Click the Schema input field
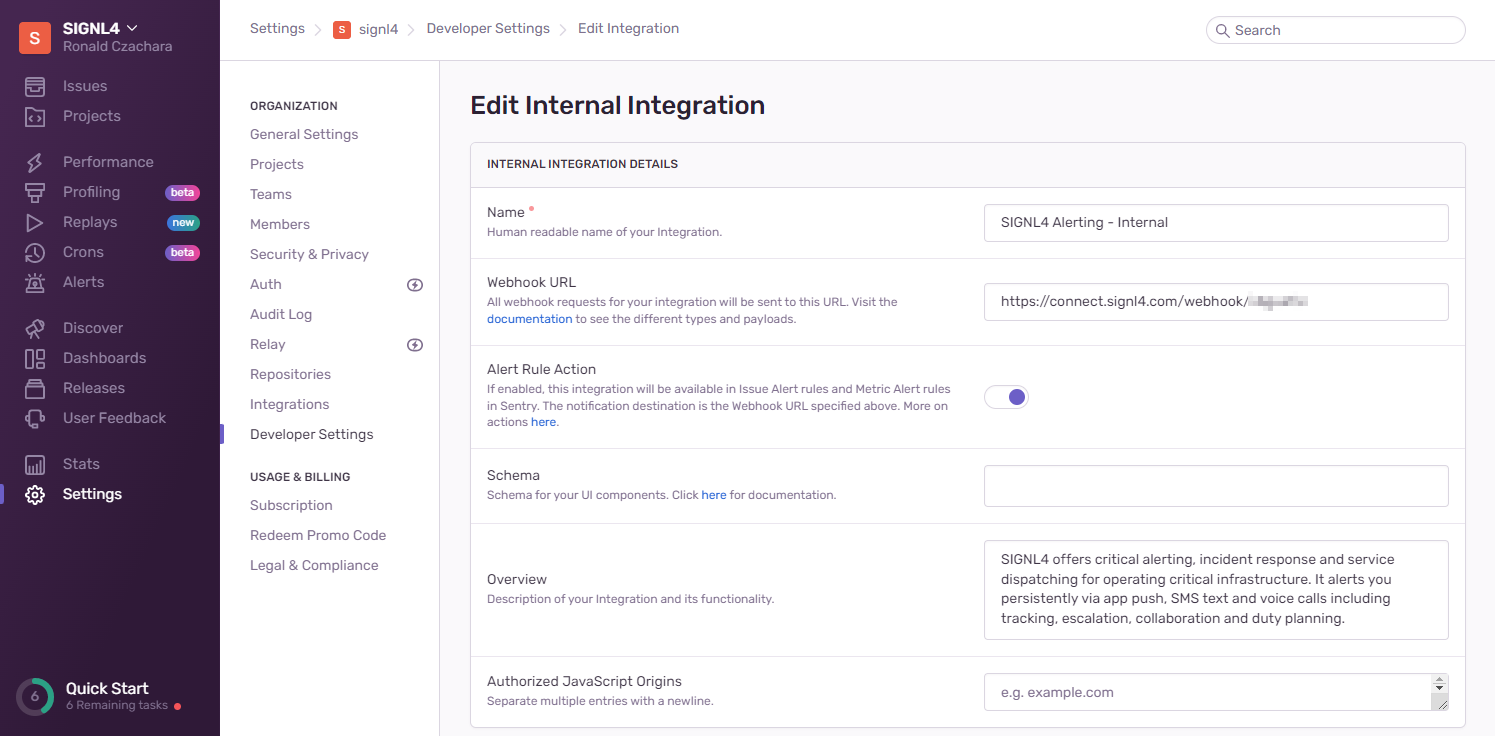 pos(1216,486)
